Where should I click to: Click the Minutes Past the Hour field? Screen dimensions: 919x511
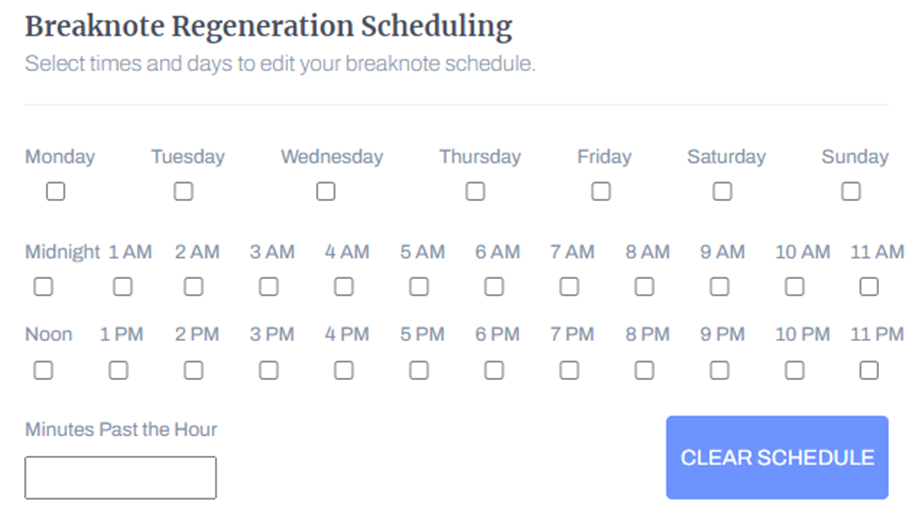[120, 478]
